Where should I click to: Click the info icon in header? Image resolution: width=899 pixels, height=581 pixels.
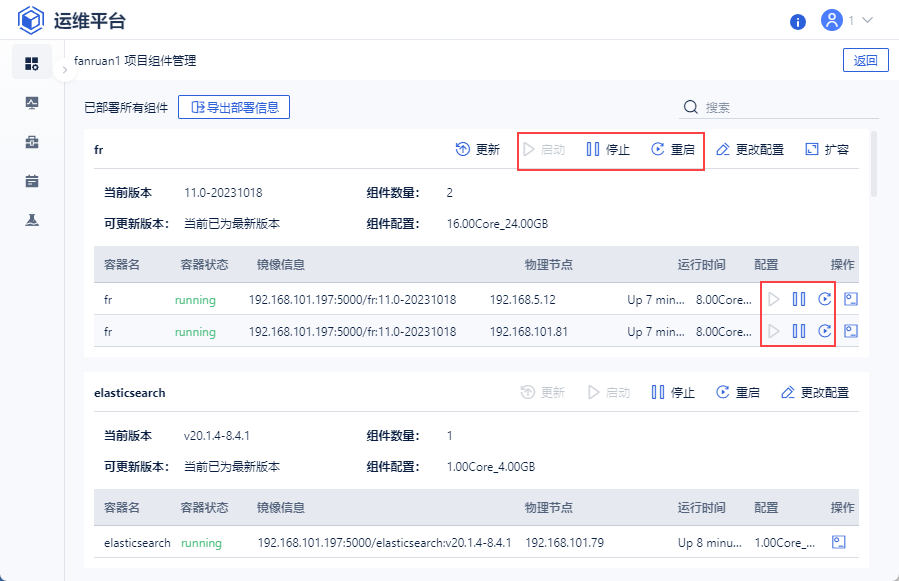[x=798, y=21]
